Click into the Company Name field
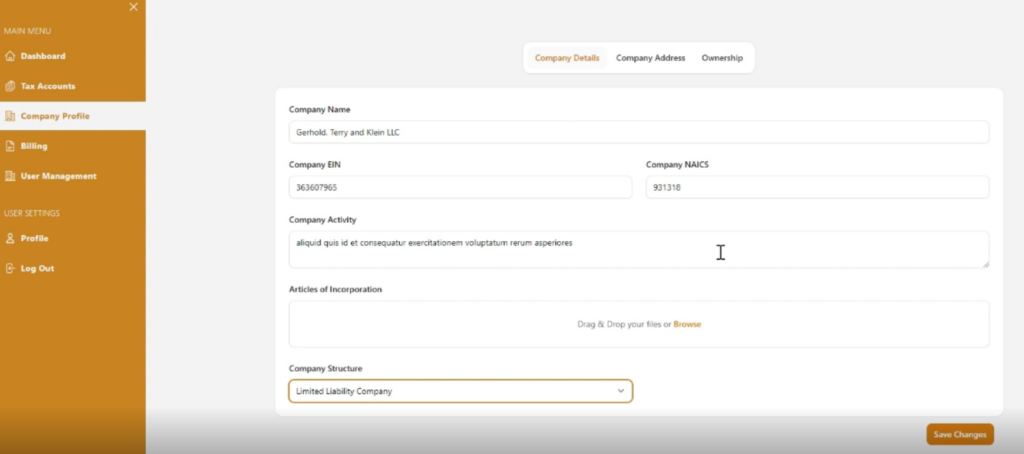Viewport: 1024px width, 454px height. (x=638, y=132)
